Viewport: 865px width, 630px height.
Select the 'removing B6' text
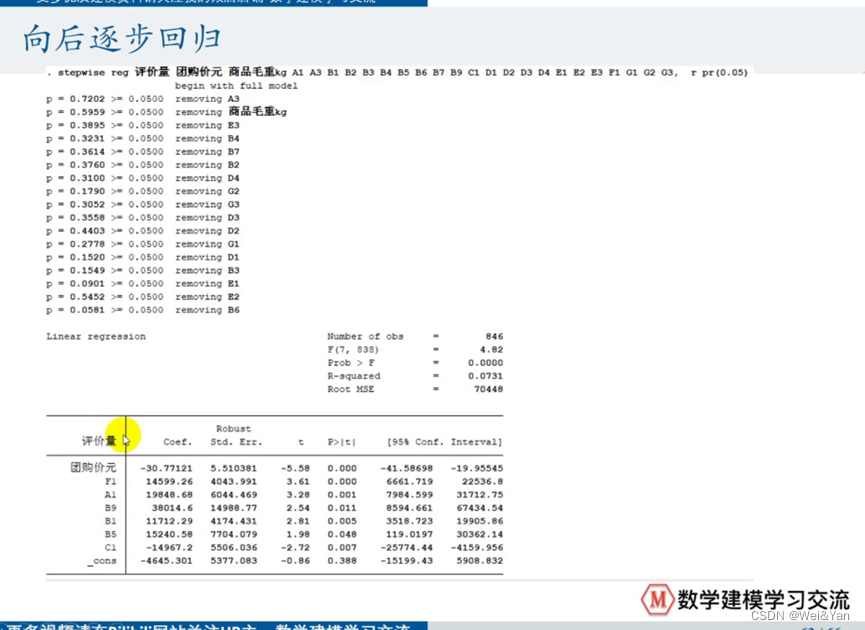click(x=207, y=311)
